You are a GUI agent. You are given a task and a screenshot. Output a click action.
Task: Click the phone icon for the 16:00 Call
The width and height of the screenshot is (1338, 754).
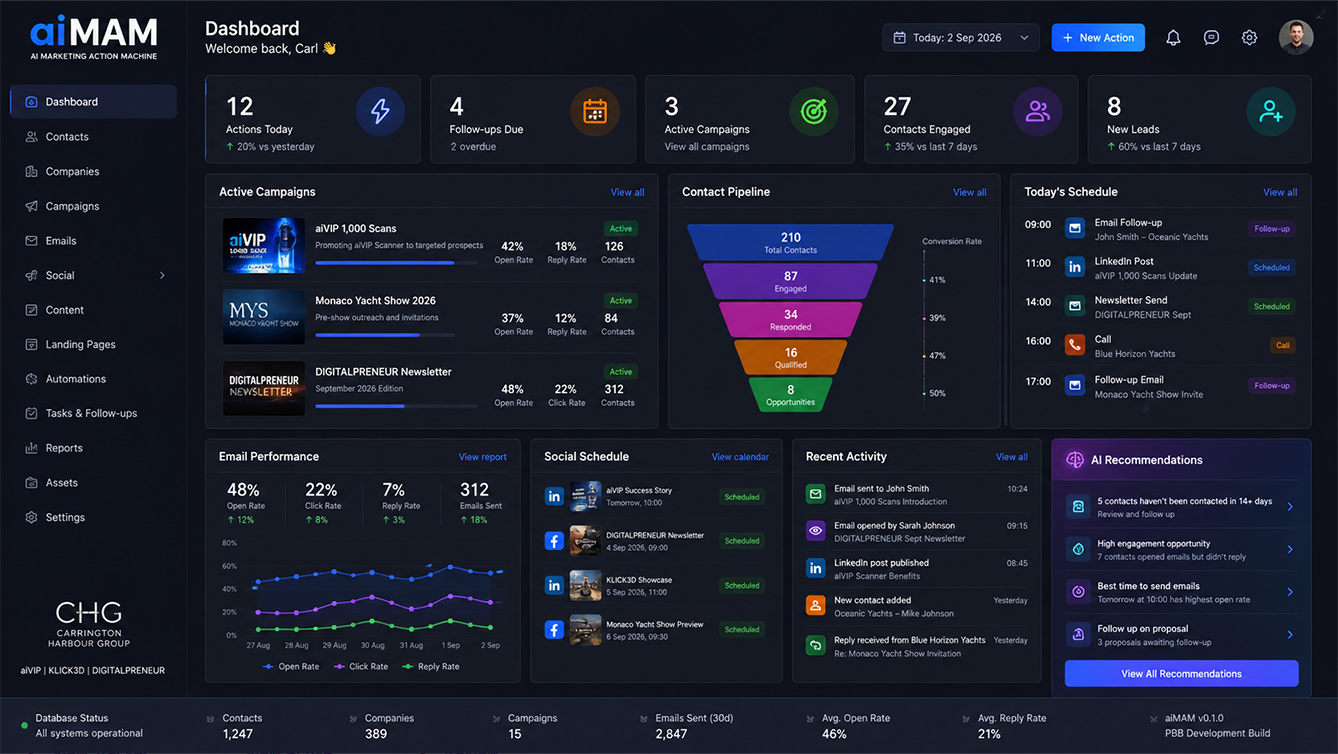point(1075,345)
